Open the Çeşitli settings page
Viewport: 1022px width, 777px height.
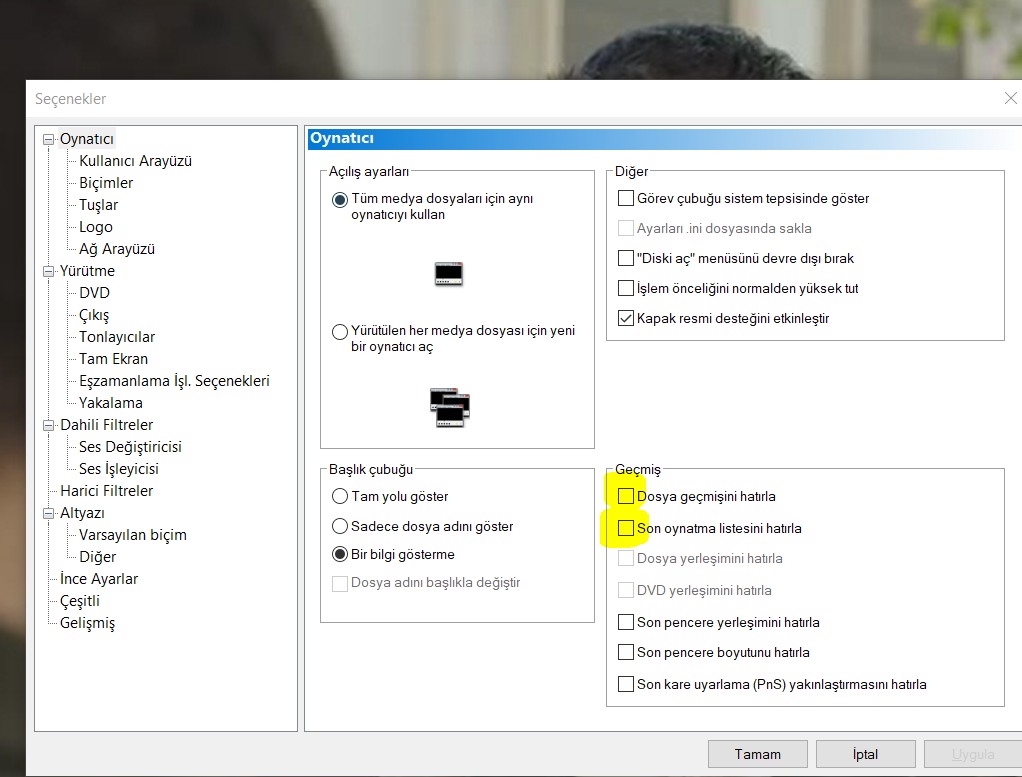click(x=80, y=601)
